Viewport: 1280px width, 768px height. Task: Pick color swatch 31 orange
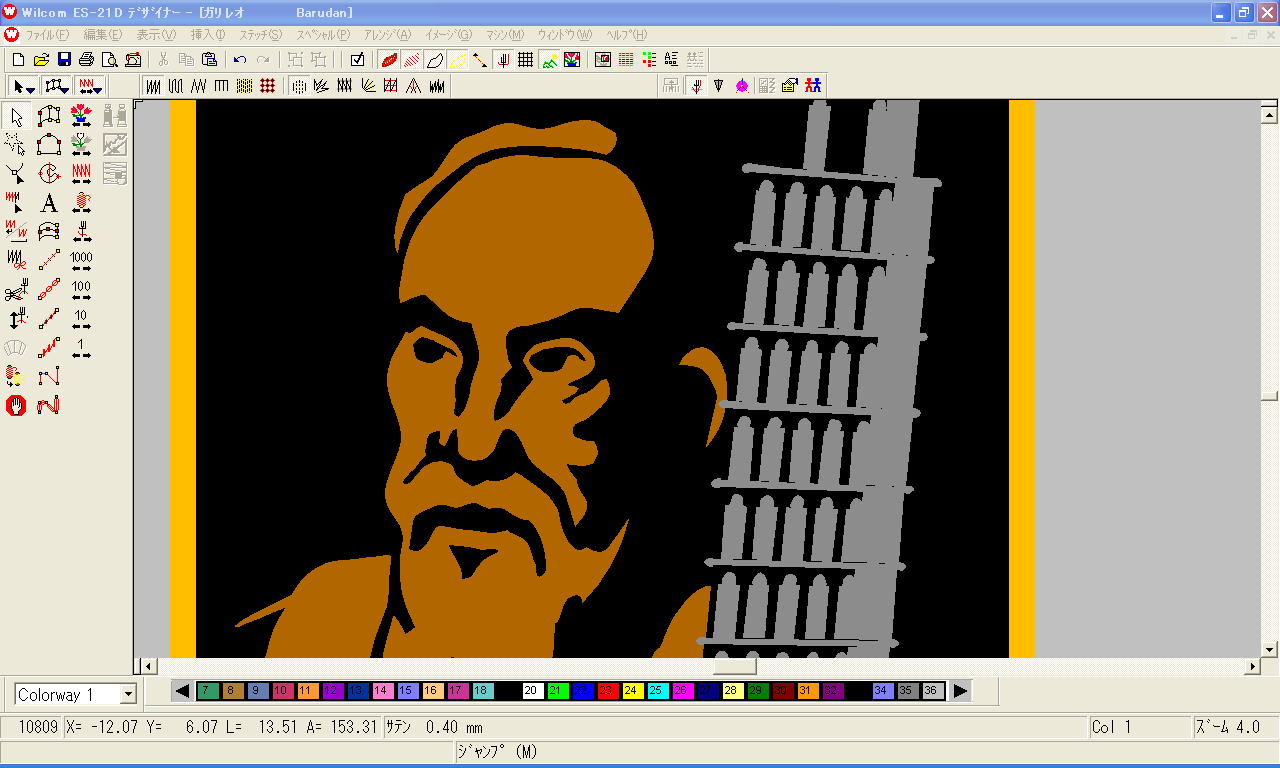(x=808, y=691)
